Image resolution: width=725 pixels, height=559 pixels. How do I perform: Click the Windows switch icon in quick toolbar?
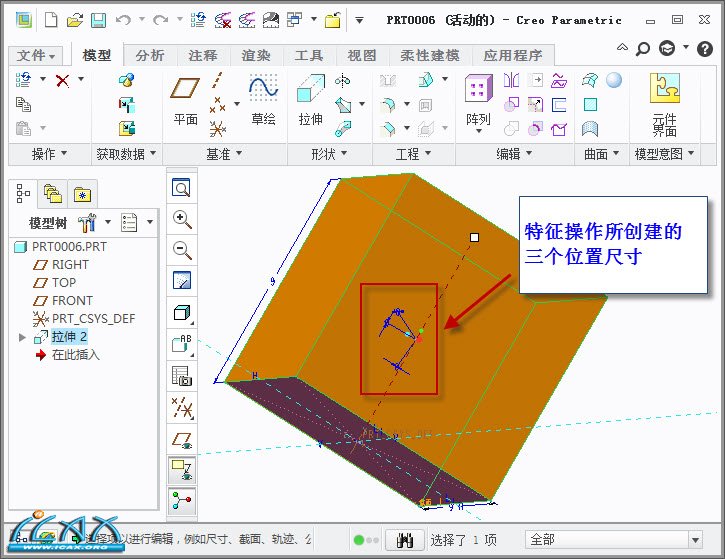pyautogui.click(x=295, y=20)
